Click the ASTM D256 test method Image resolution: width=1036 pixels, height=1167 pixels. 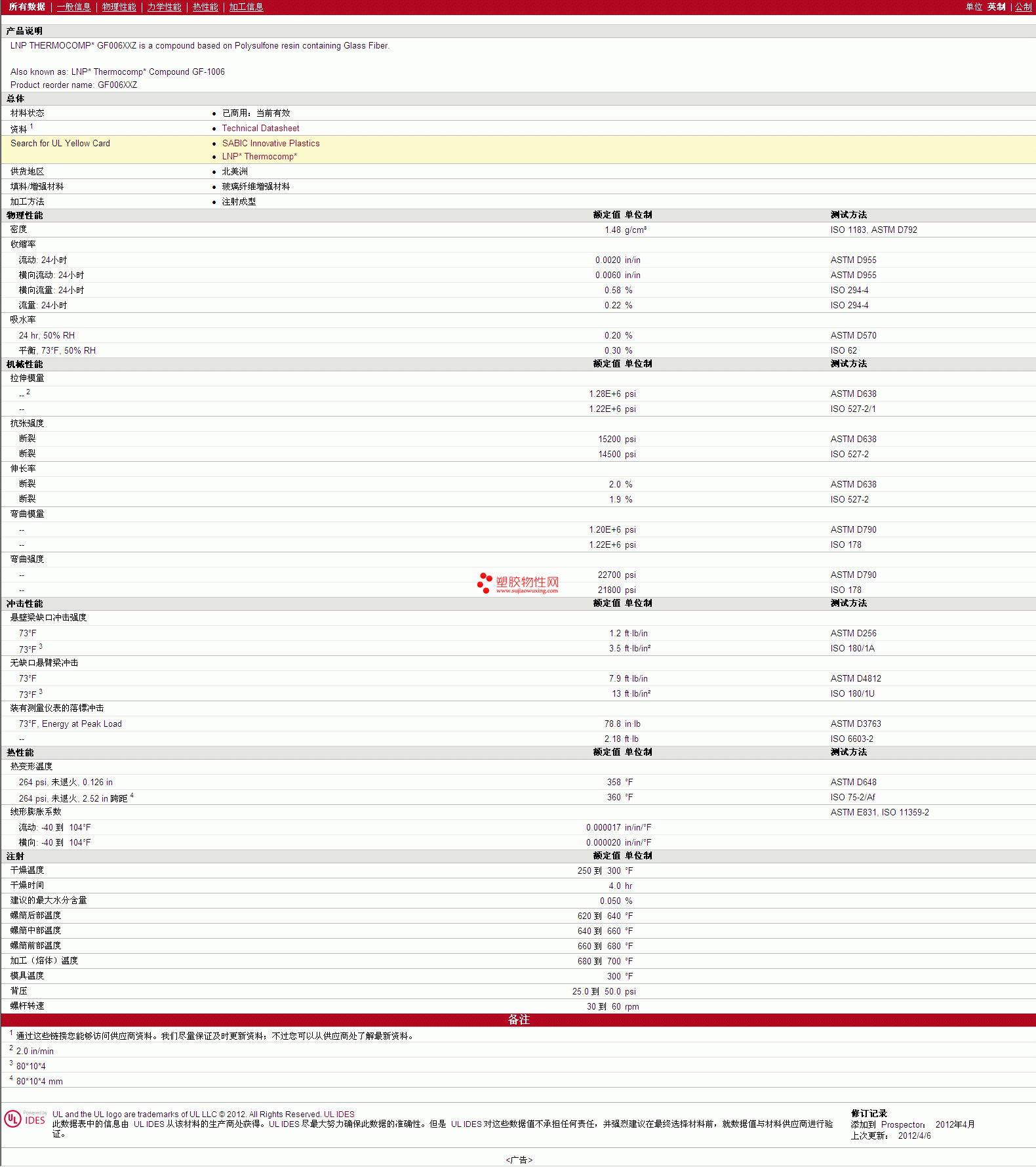[853, 634]
